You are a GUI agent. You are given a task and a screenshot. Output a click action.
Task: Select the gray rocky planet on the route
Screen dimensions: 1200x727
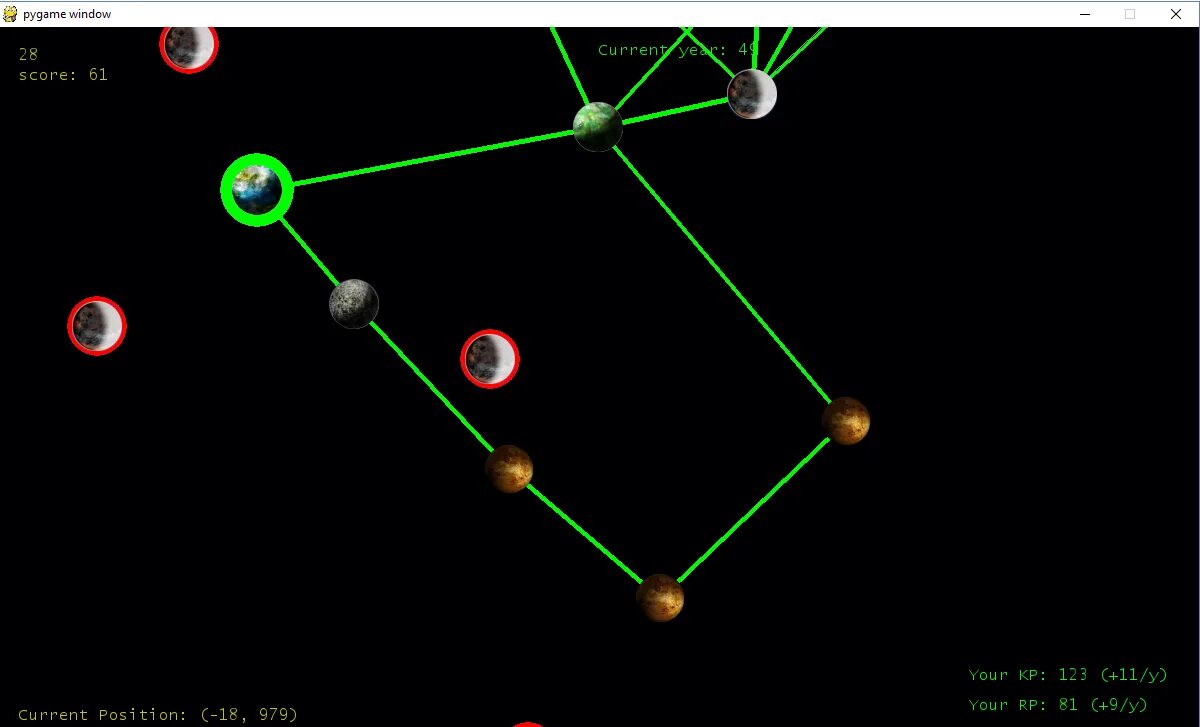click(354, 303)
